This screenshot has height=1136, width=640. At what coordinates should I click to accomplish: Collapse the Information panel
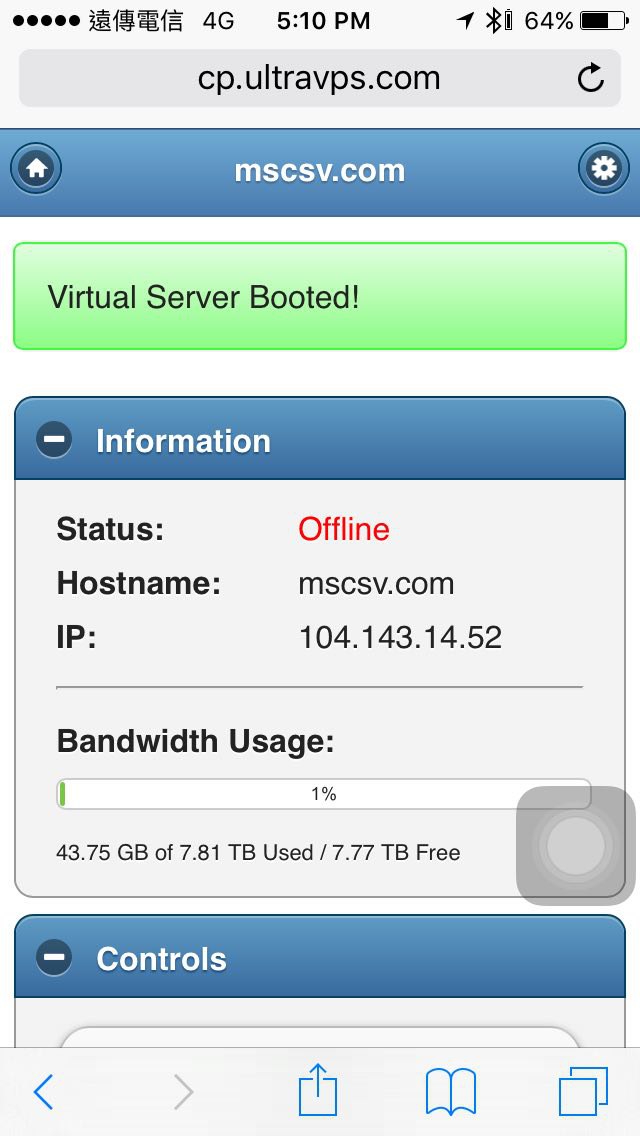click(x=183, y=441)
